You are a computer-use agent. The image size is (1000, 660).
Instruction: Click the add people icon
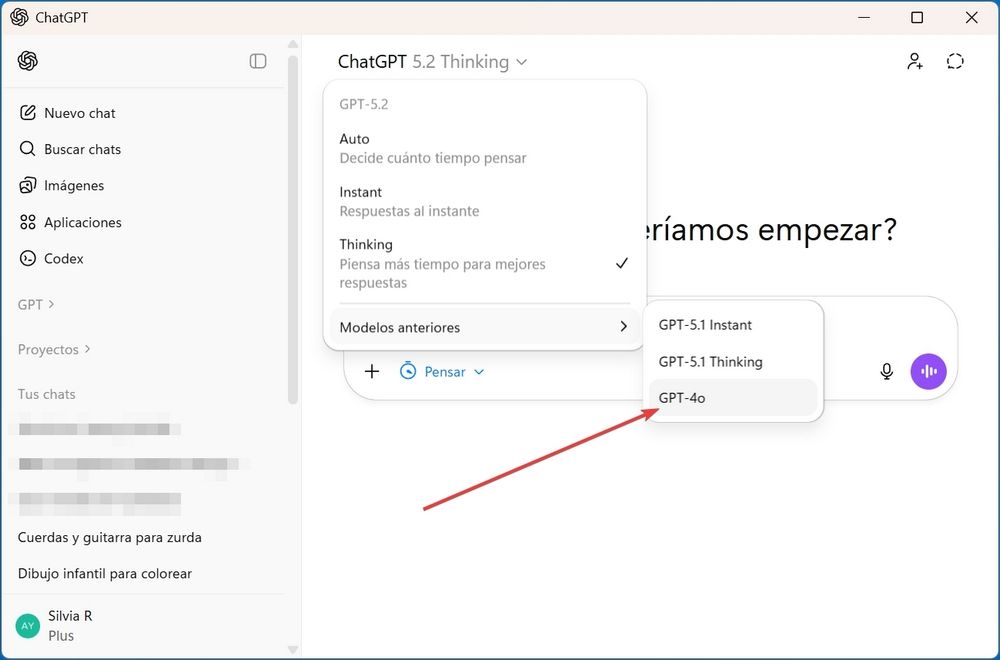pos(914,62)
